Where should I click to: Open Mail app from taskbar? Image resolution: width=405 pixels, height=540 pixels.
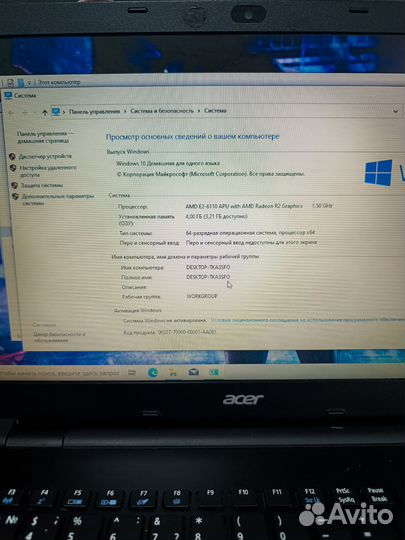click(x=194, y=372)
